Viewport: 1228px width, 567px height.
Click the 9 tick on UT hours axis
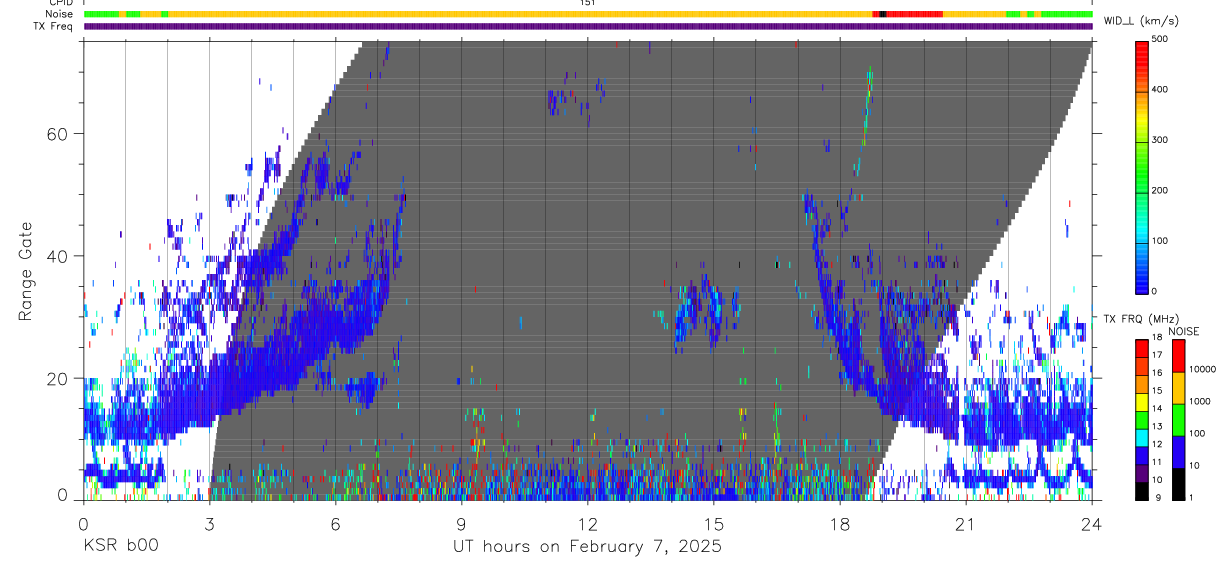click(461, 524)
